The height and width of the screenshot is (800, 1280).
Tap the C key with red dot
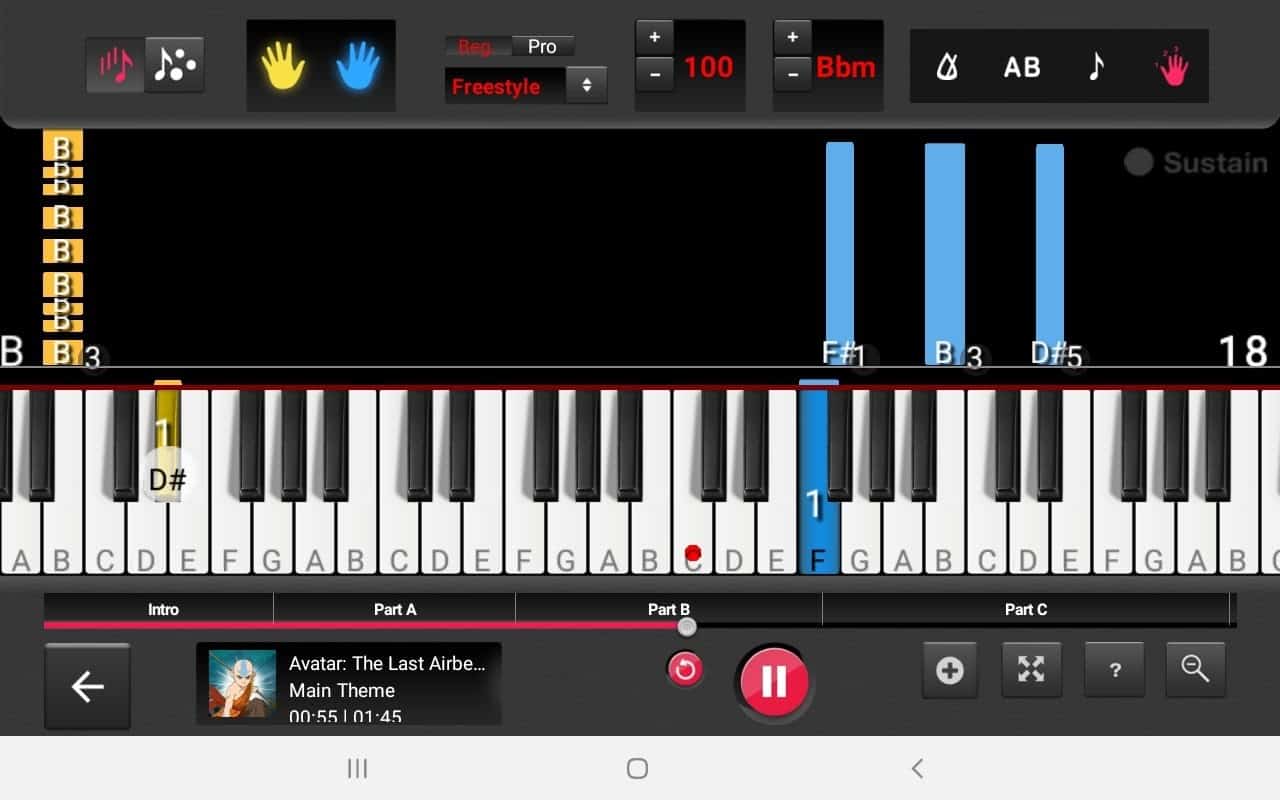pyautogui.click(x=692, y=540)
